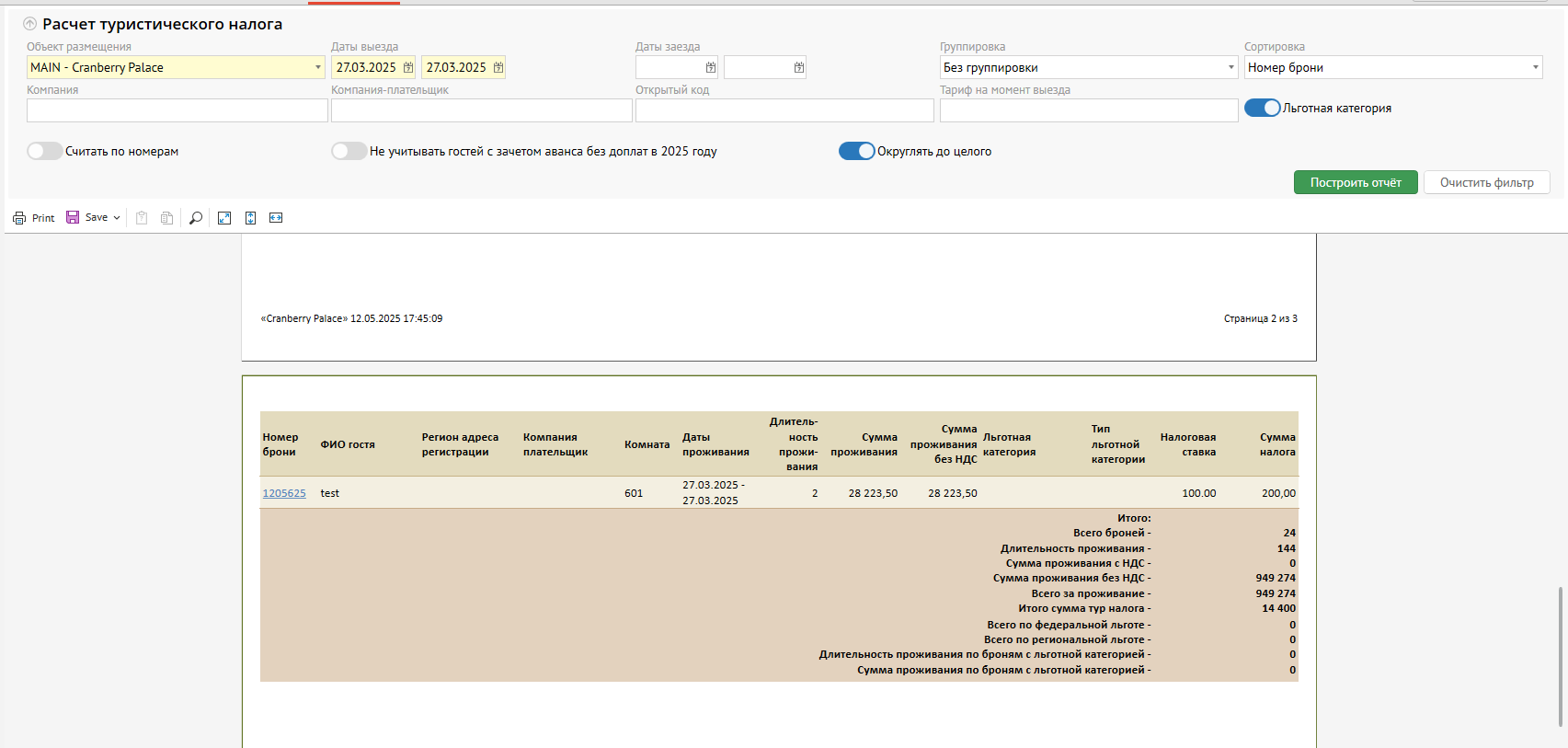
Task: Open calendar for second arrival date field
Action: coord(799,67)
